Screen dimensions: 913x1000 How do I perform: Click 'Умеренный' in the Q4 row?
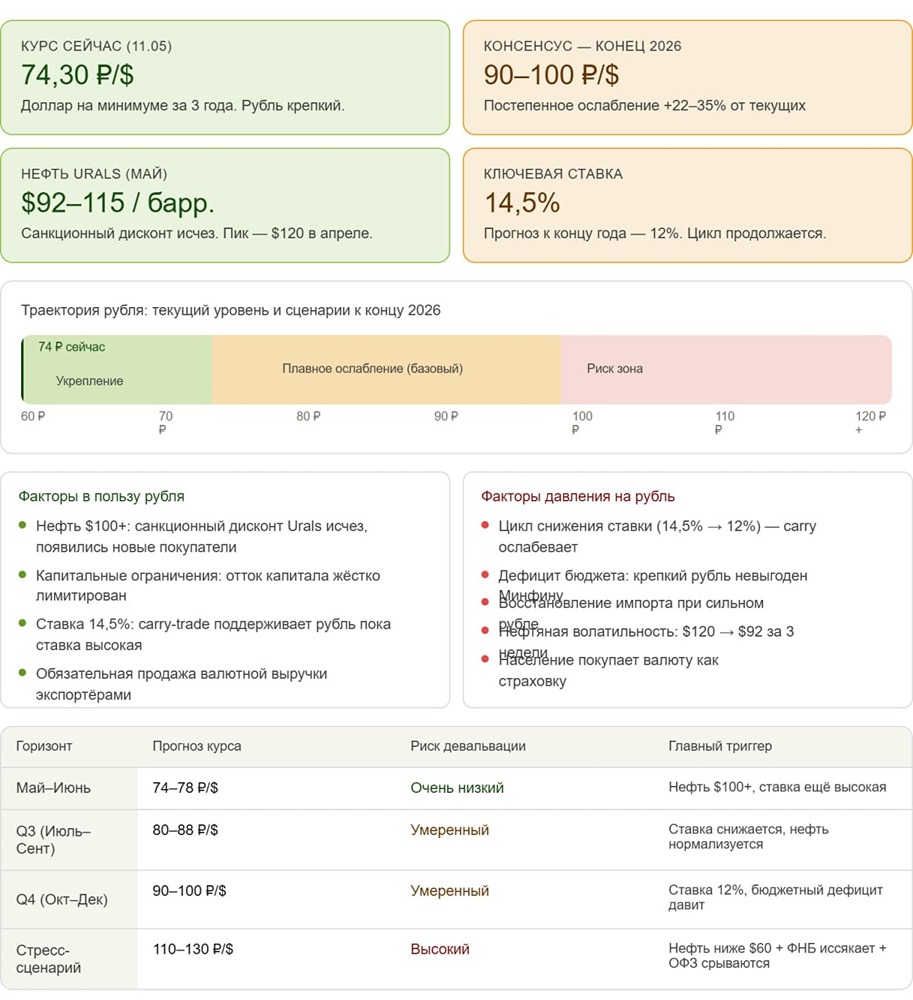[x=449, y=890]
